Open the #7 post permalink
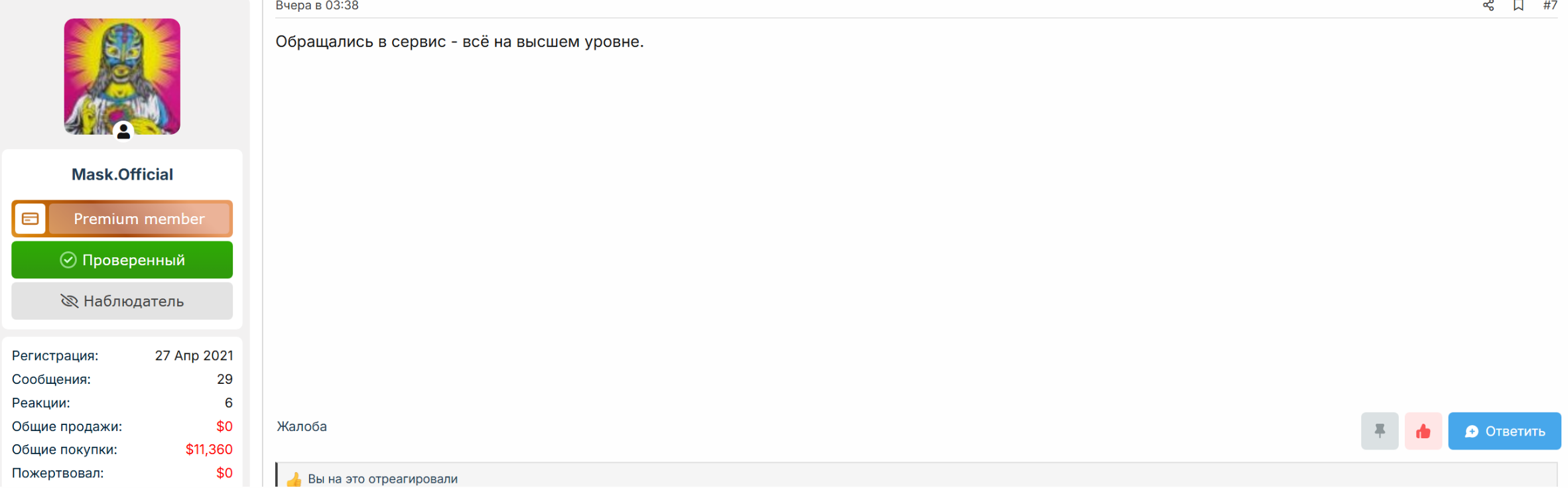 tap(1549, 6)
